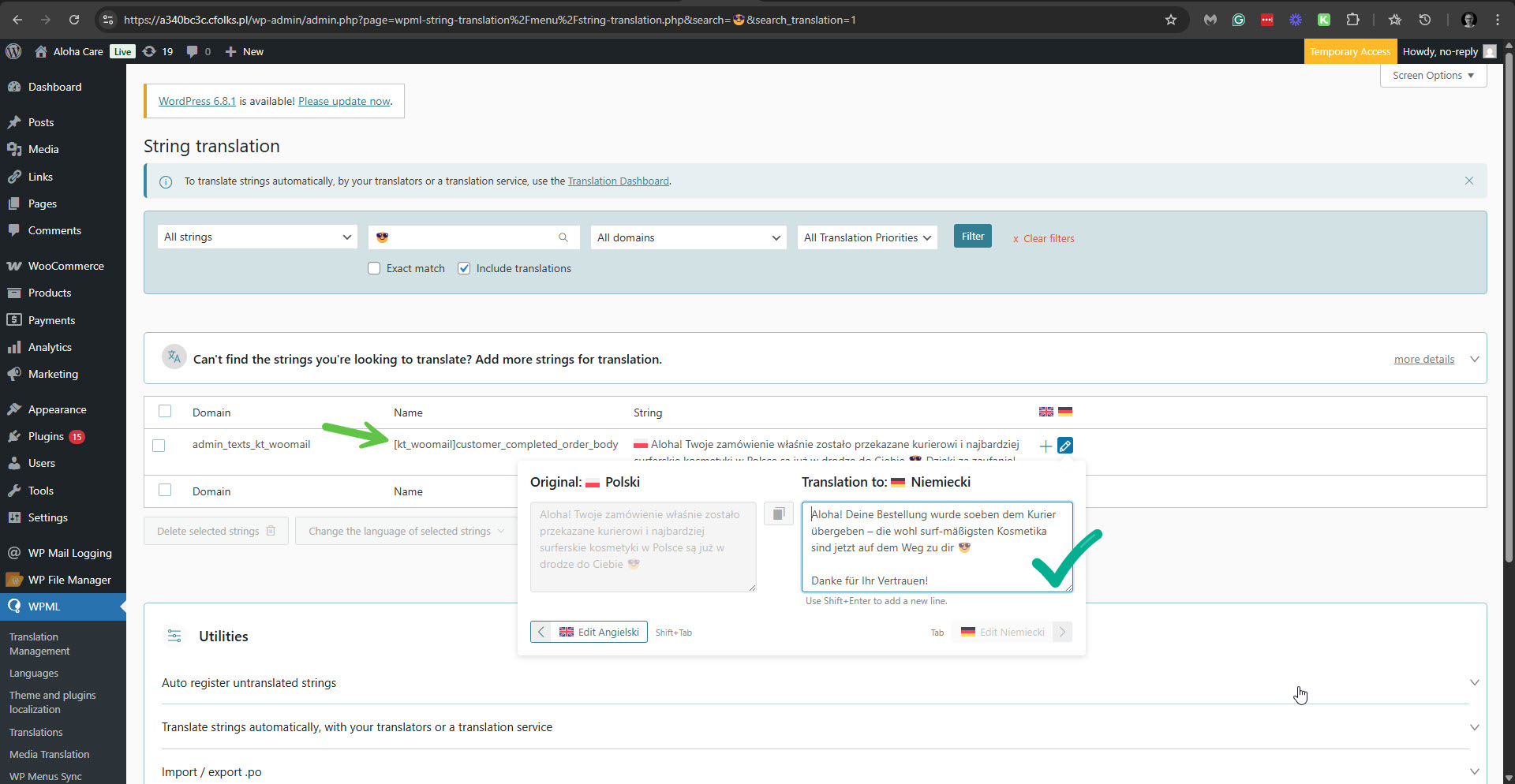Click the browser back arrow
Image resolution: width=1515 pixels, height=784 pixels.
pyautogui.click(x=17, y=20)
